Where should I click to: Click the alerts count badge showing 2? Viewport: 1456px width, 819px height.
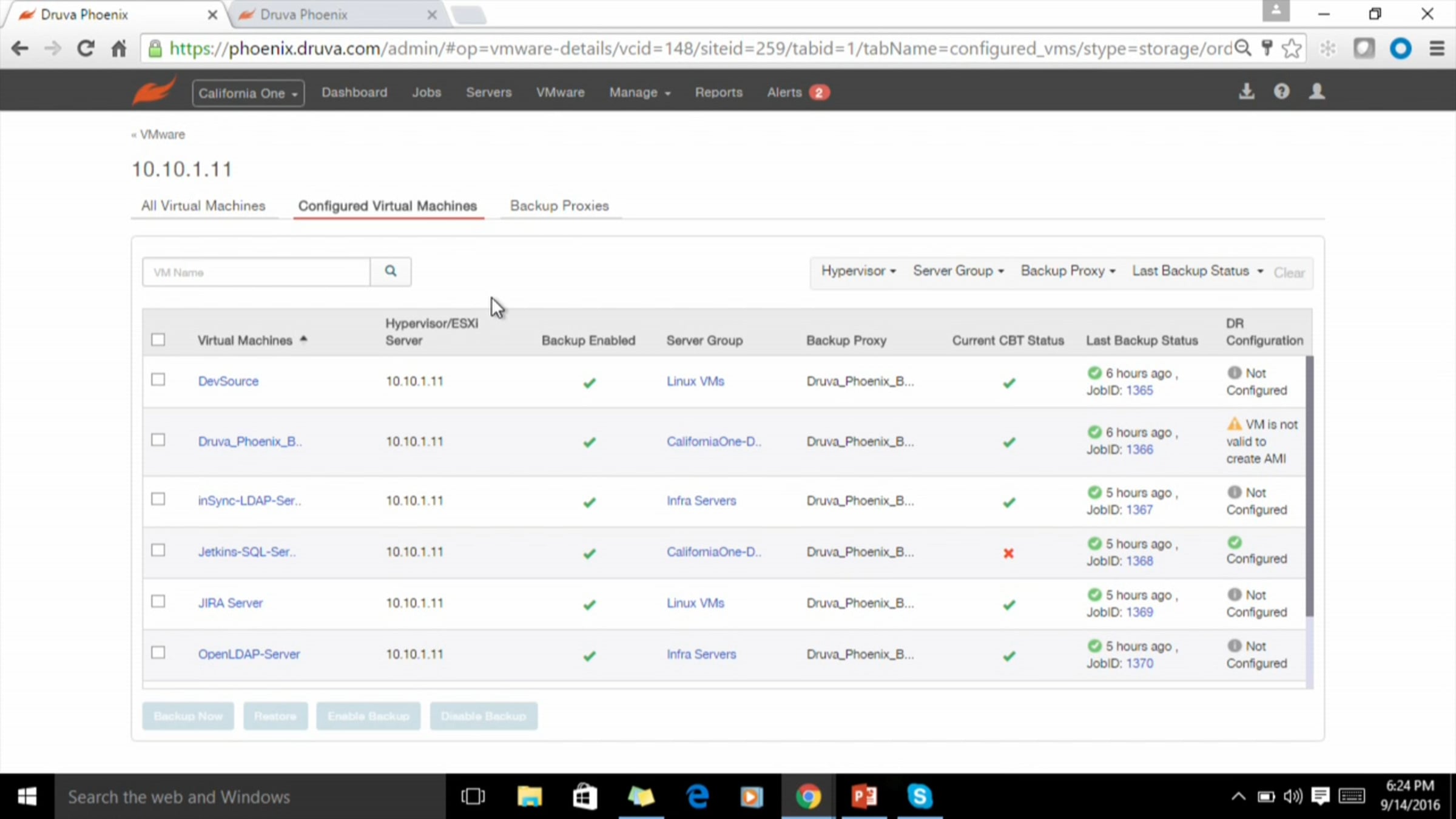point(819,92)
